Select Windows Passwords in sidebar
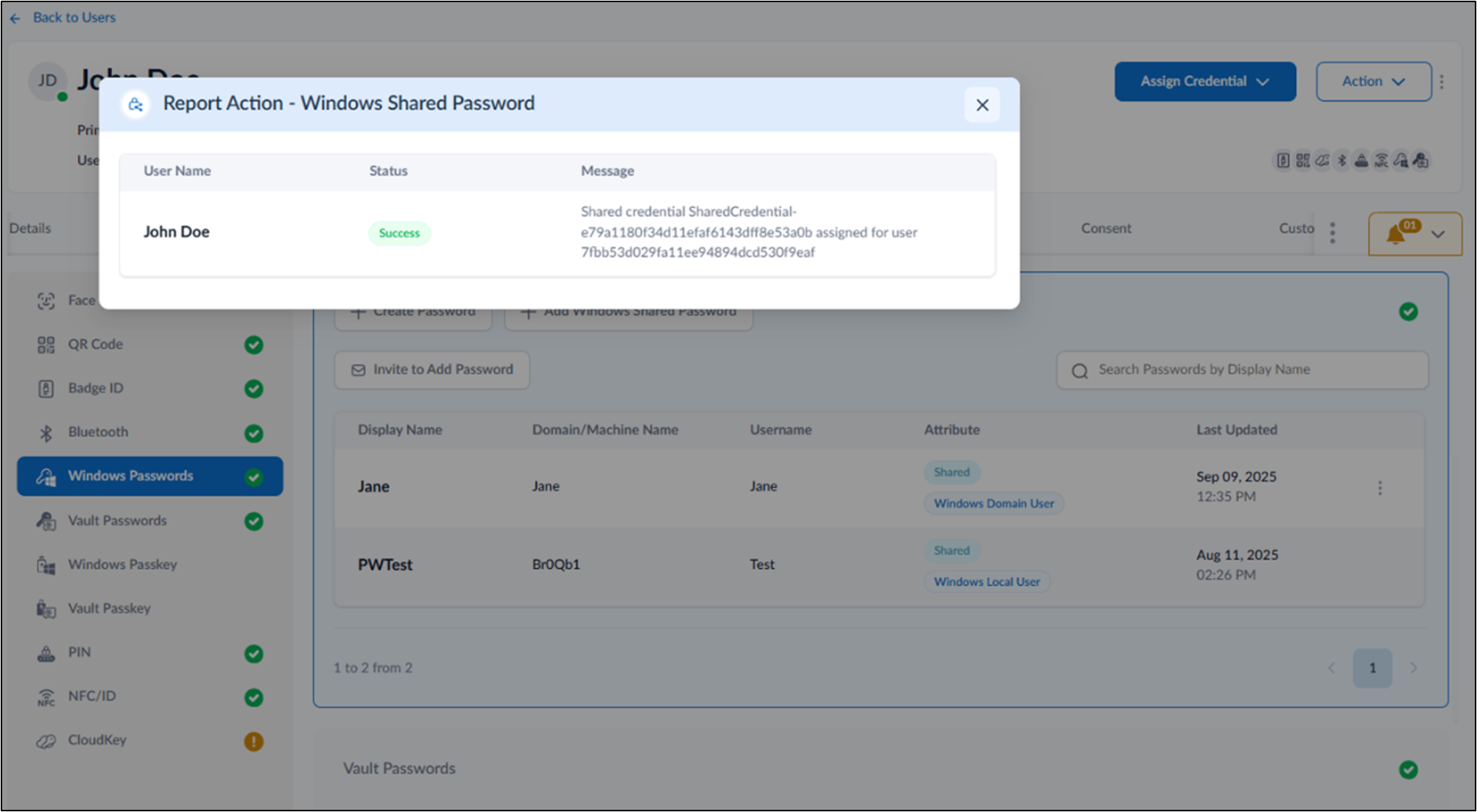This screenshot has height=812, width=1477. tap(150, 476)
